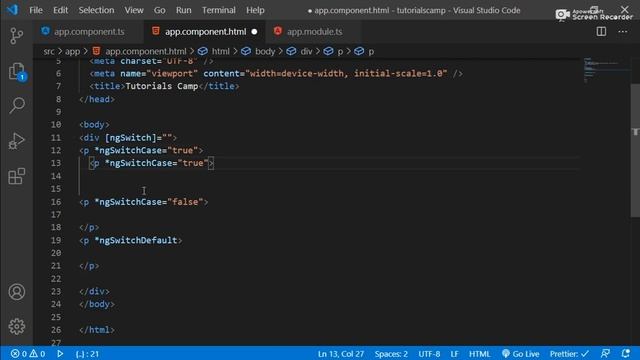The image size is (640, 360).
Task: Open the View menu
Action: click(x=134, y=10)
